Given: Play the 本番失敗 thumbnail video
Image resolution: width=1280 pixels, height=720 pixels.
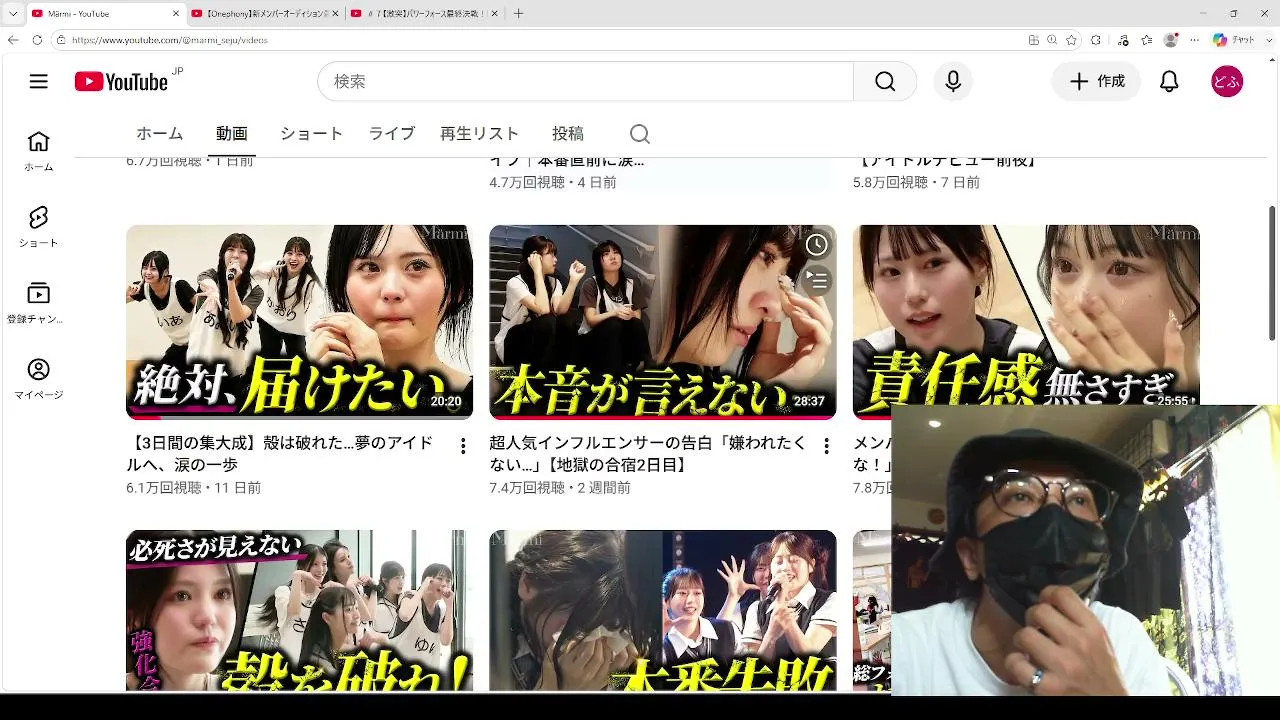Looking at the screenshot, I should [x=662, y=611].
